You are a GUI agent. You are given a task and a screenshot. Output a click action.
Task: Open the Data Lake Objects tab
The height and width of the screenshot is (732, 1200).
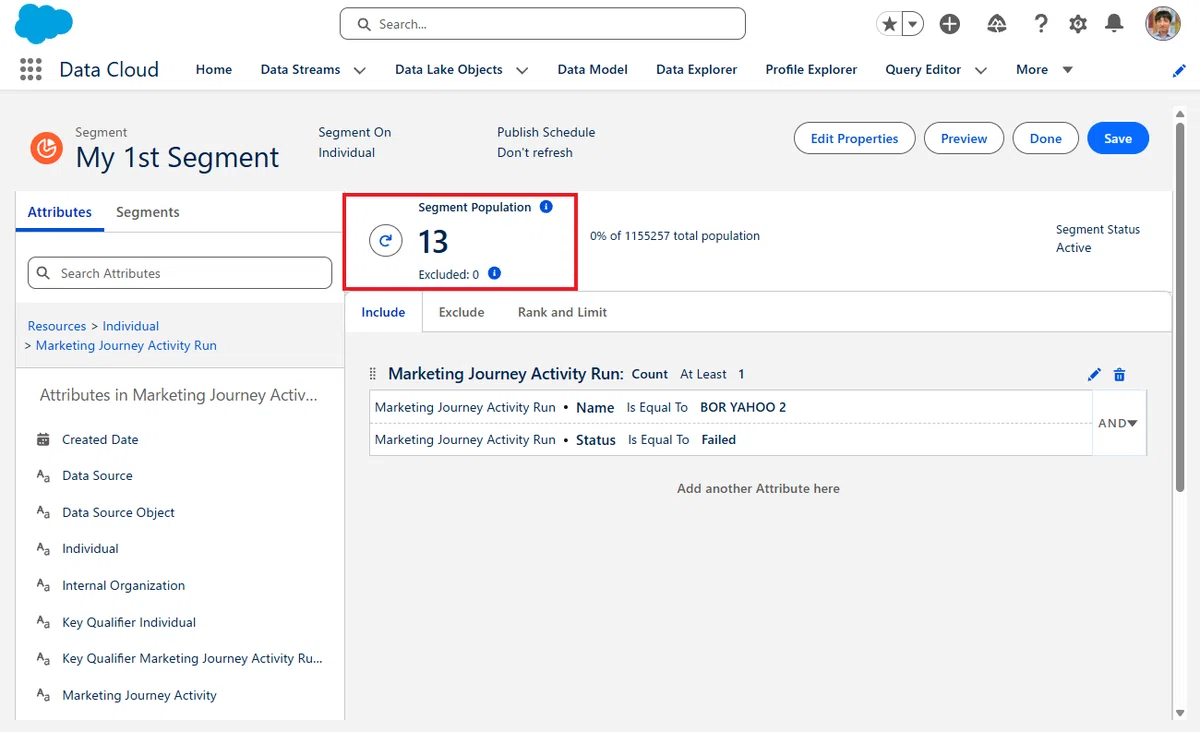[x=449, y=70]
